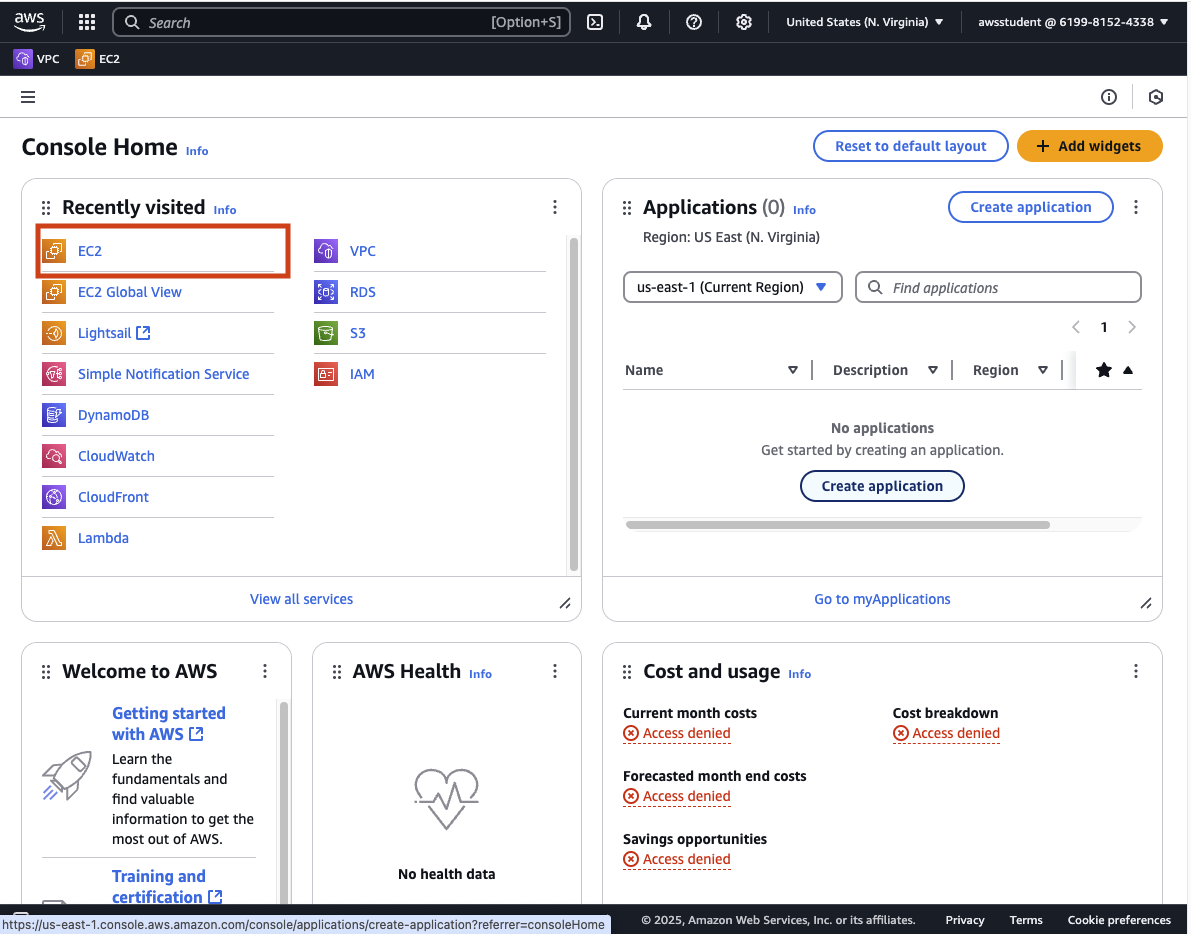Open AWS Health widget options menu
The width and height of the screenshot is (1191, 934).
click(554, 671)
